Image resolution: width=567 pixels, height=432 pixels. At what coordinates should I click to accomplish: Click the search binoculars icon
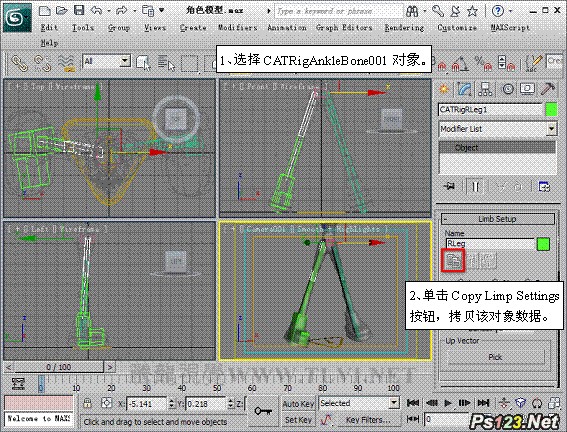[x=412, y=11]
